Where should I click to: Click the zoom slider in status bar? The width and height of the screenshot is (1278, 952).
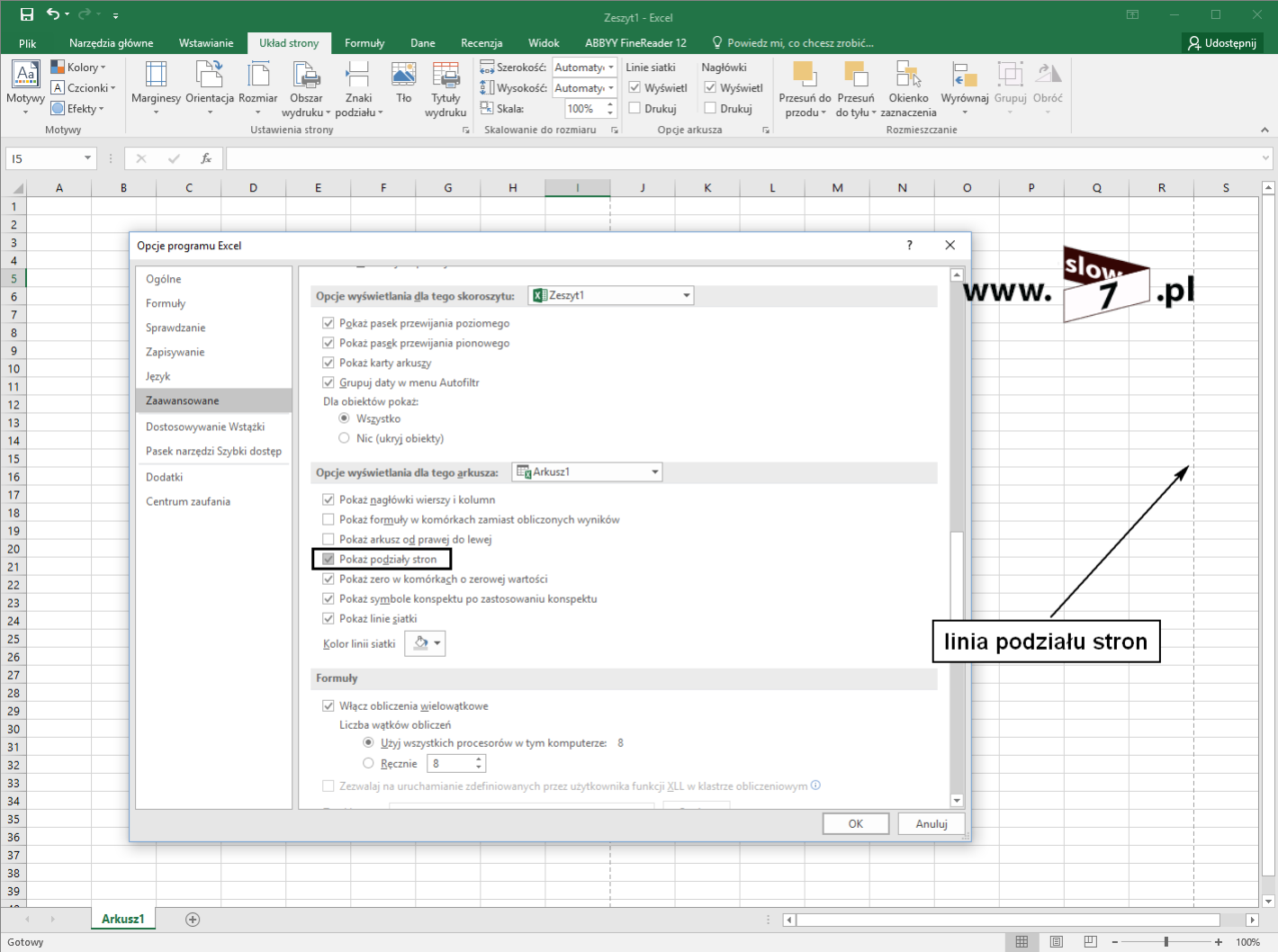point(1166,942)
